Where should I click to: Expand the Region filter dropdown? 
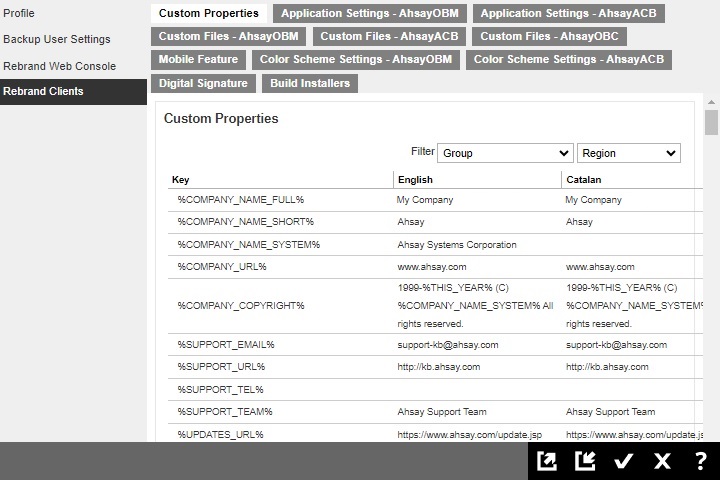point(628,153)
